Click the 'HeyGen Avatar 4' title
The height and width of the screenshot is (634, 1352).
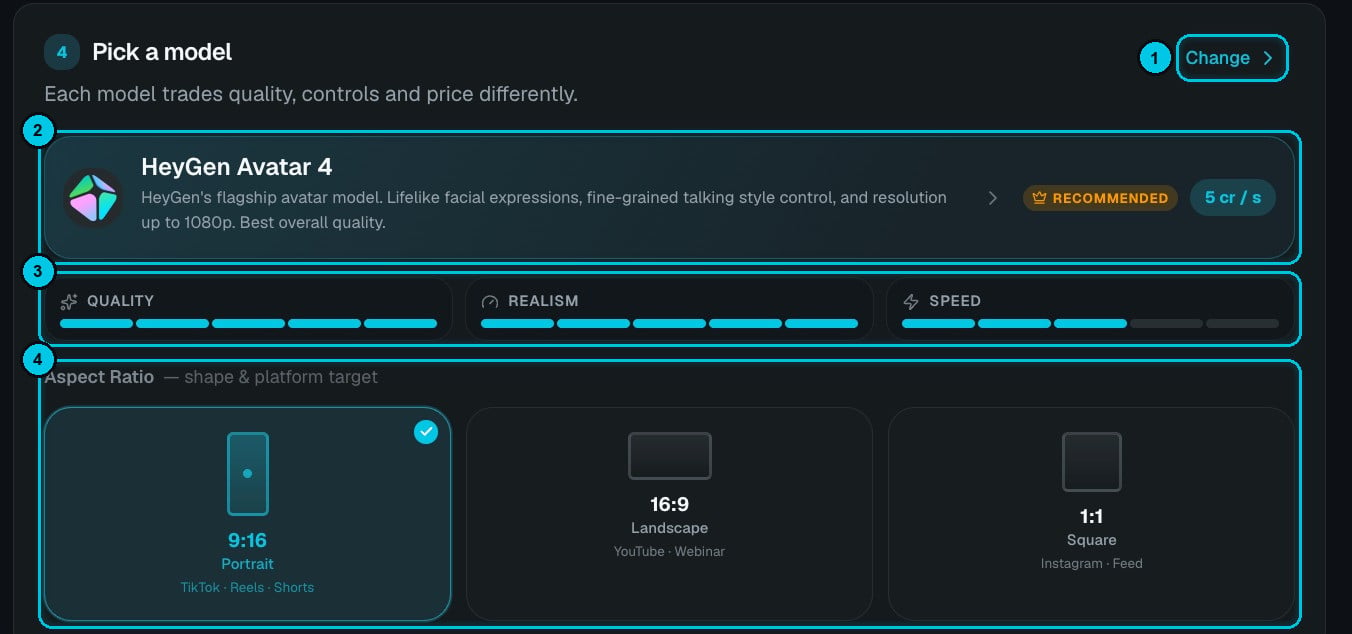pyautogui.click(x=237, y=166)
